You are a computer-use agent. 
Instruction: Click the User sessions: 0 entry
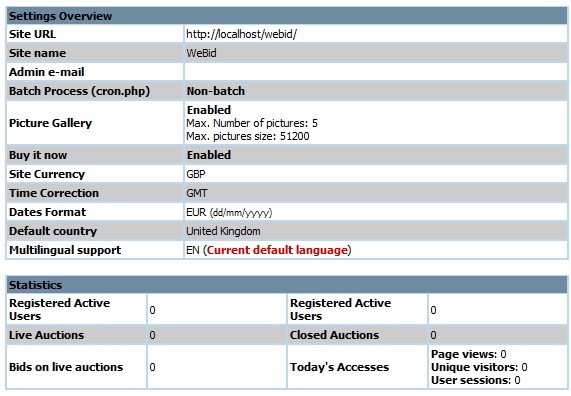tap(476, 380)
